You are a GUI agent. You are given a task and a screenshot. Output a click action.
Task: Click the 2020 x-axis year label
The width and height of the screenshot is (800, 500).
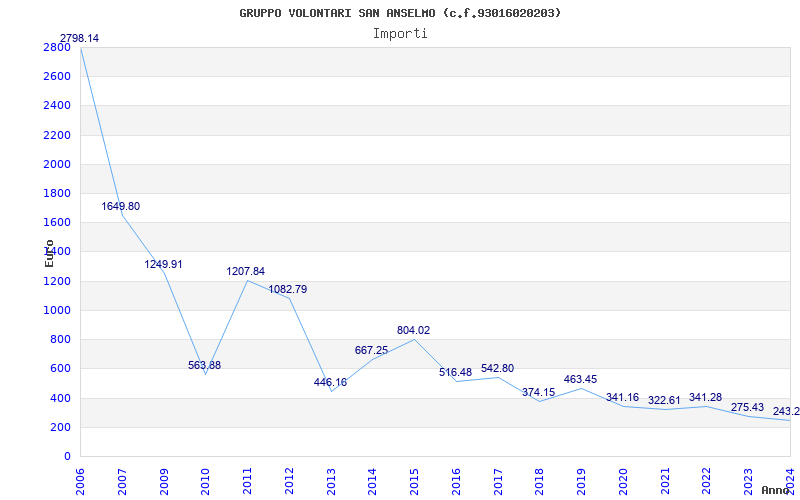pyautogui.click(x=623, y=482)
